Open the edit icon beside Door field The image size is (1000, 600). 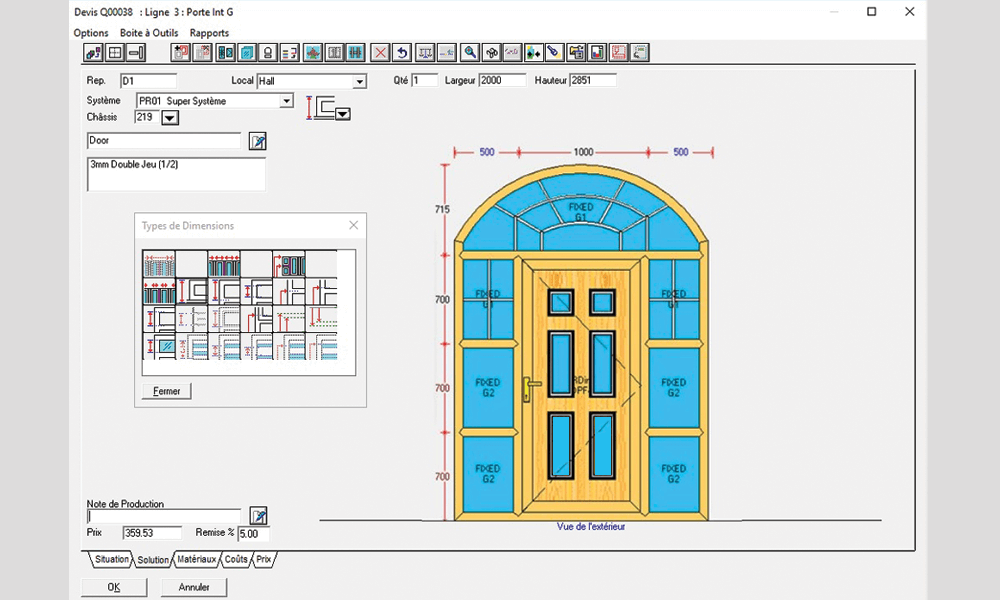258,141
